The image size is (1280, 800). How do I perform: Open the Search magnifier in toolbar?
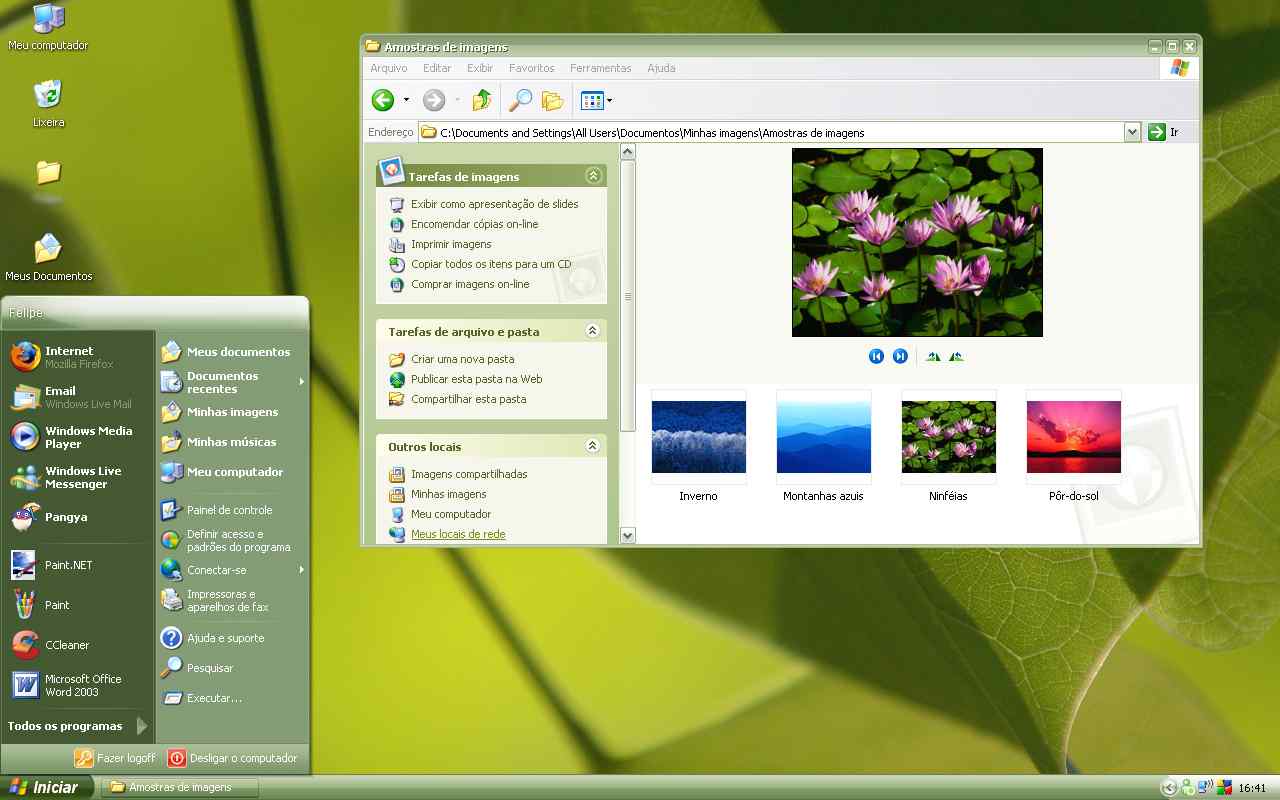tap(520, 100)
